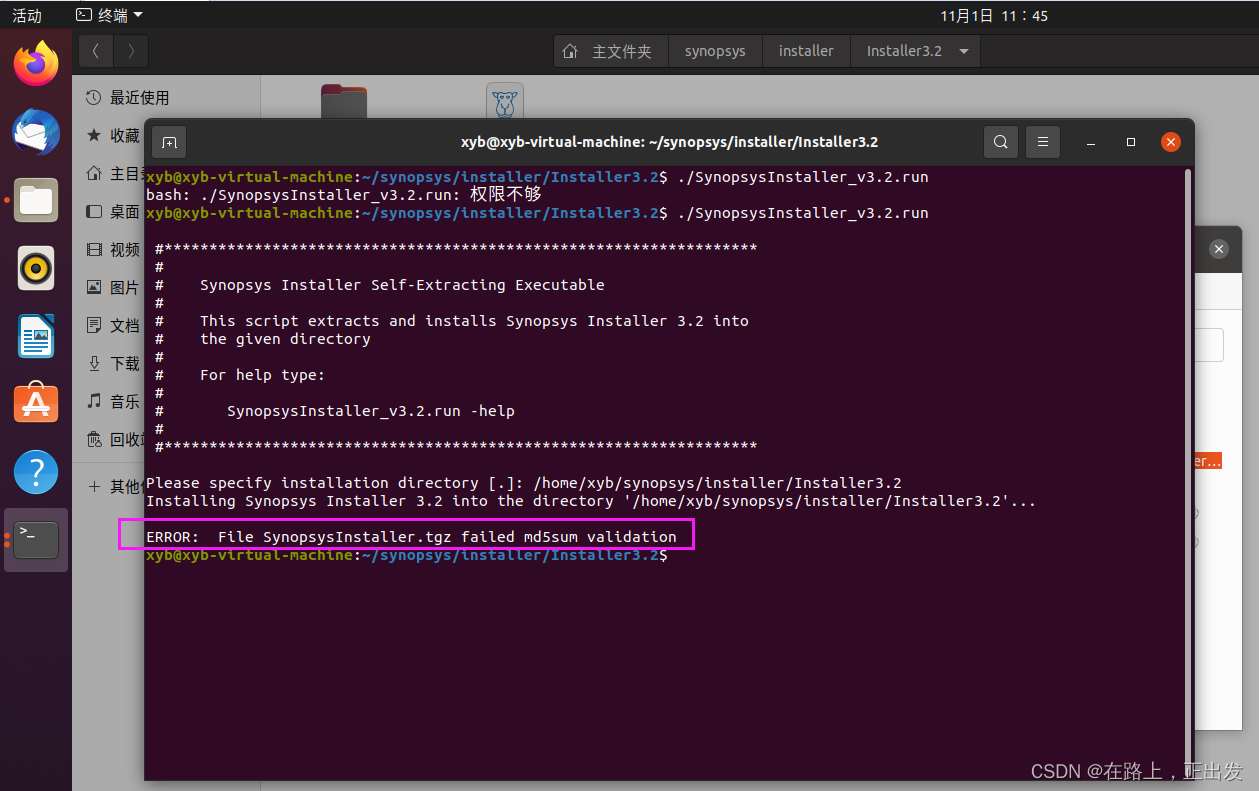
Task: Launch Thunderbird mail from the dock
Action: tap(36, 132)
